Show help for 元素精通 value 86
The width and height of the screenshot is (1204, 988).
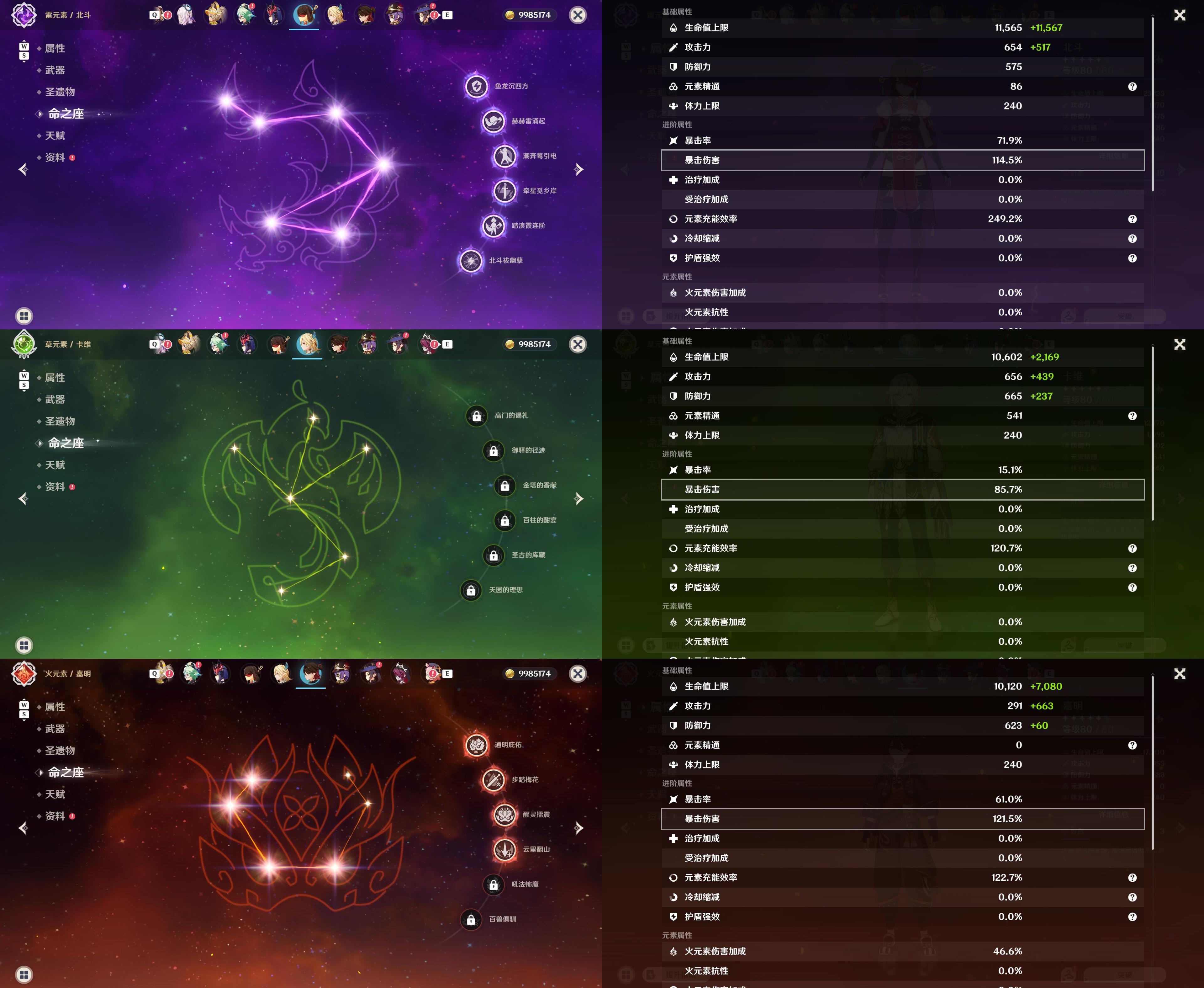1132,87
